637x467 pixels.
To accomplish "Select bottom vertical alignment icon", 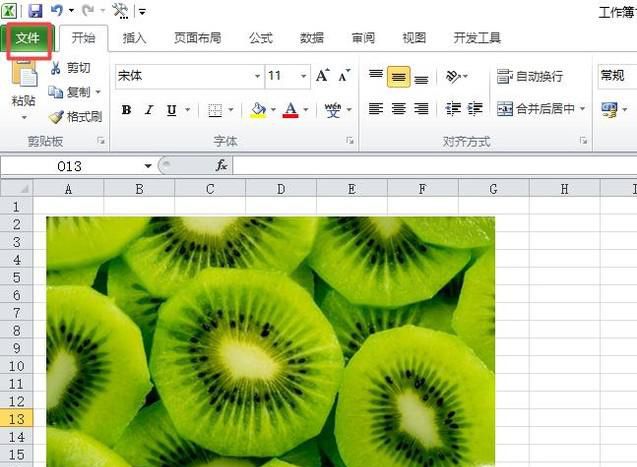I will 421,77.
